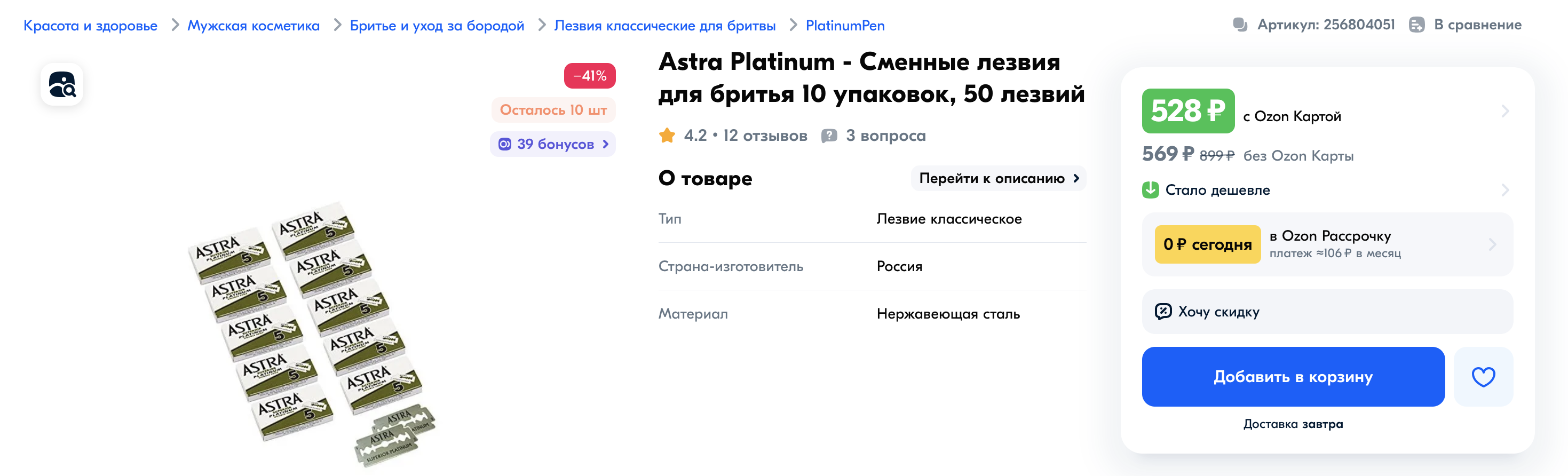Click the −41% discount badge

point(589,76)
